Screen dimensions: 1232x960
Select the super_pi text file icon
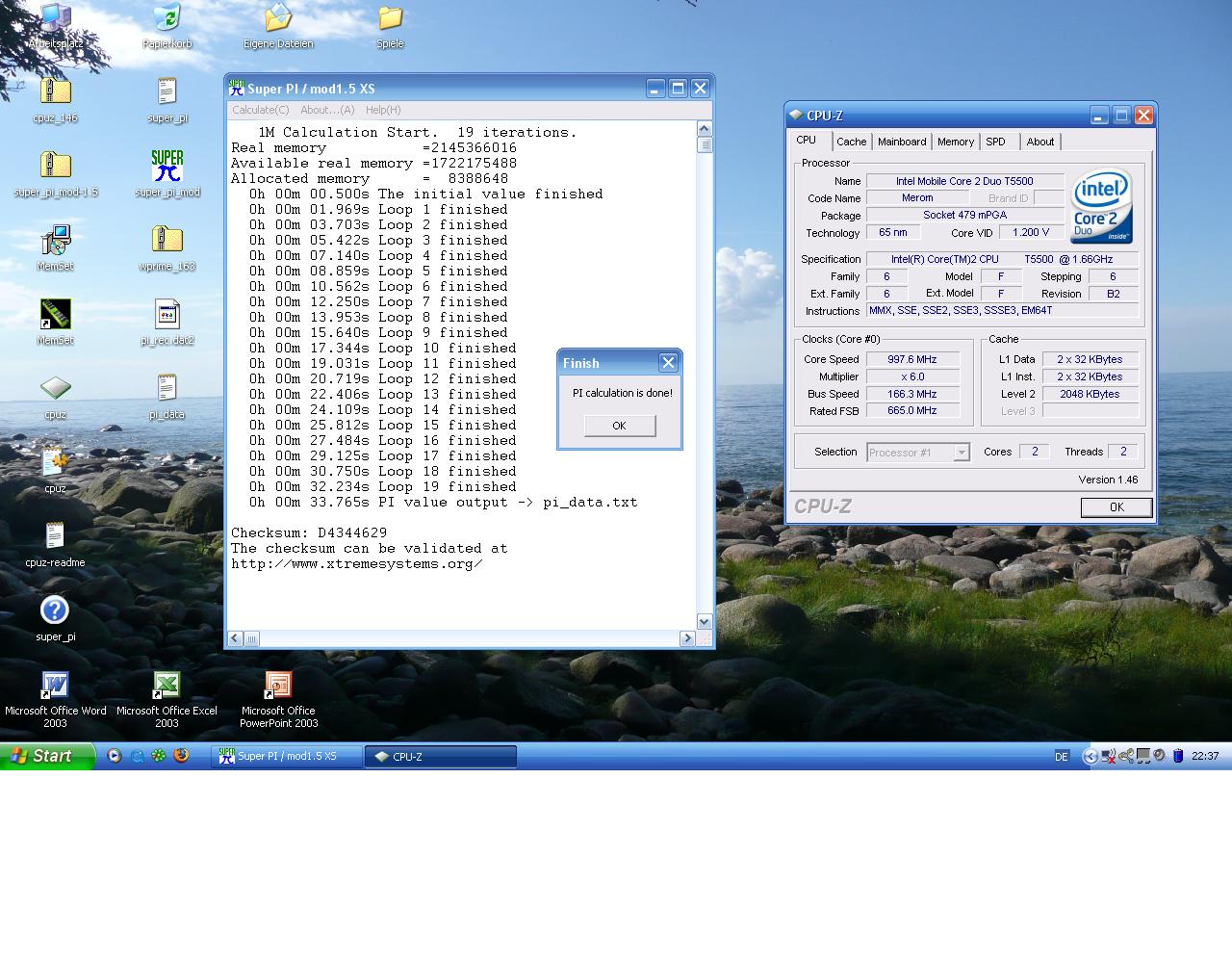(167, 92)
